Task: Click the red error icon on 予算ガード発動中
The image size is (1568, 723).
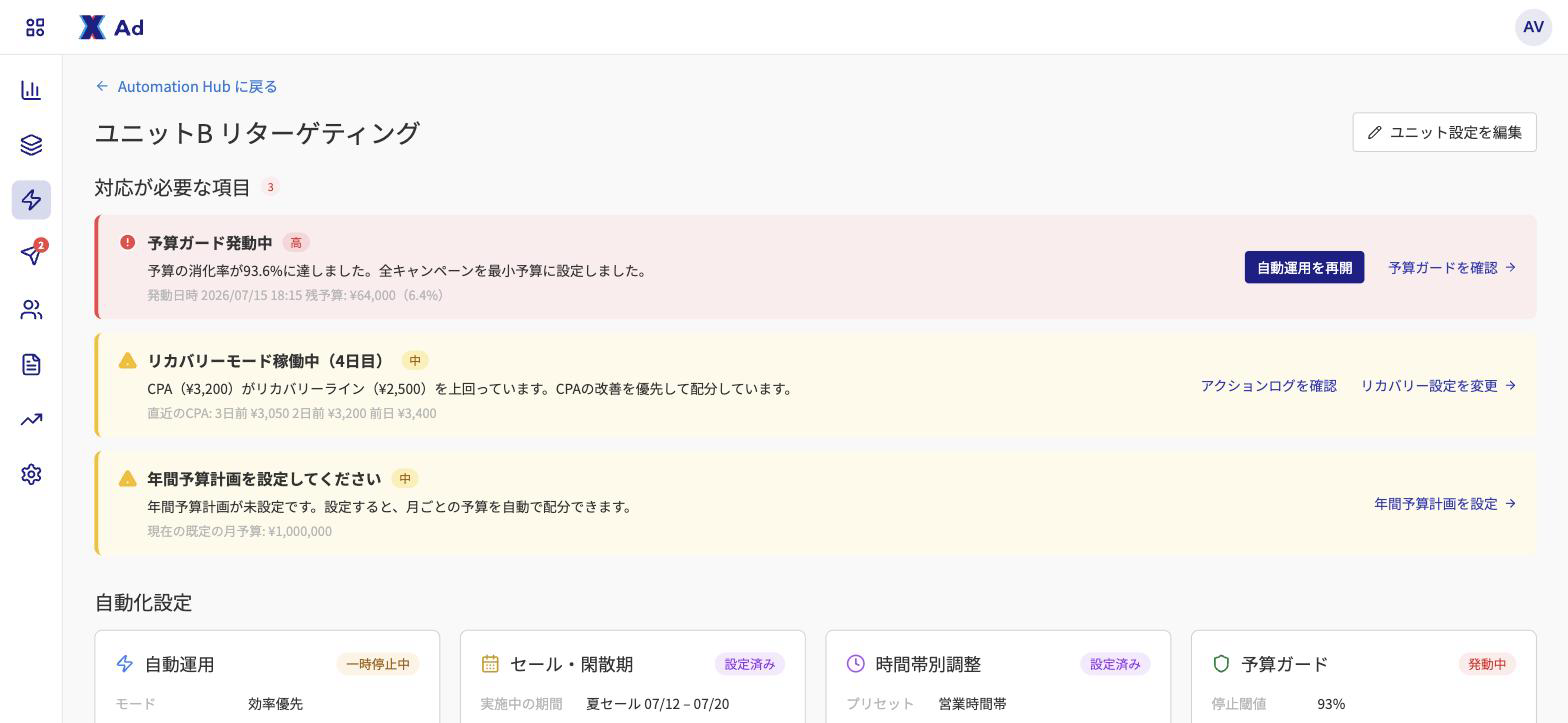Action: pos(128,242)
